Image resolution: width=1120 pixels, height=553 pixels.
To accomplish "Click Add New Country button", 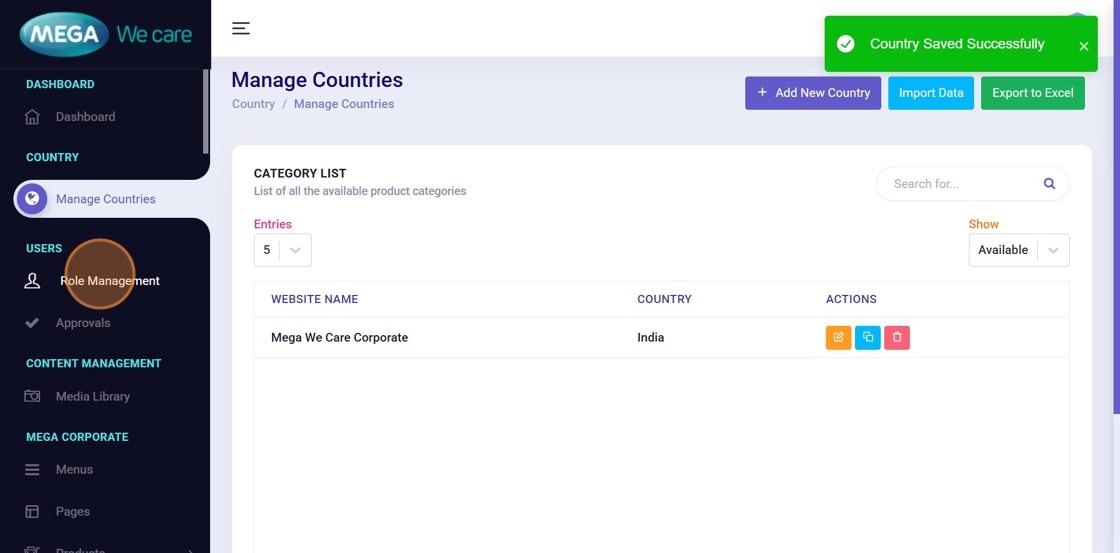I will 812,93.
